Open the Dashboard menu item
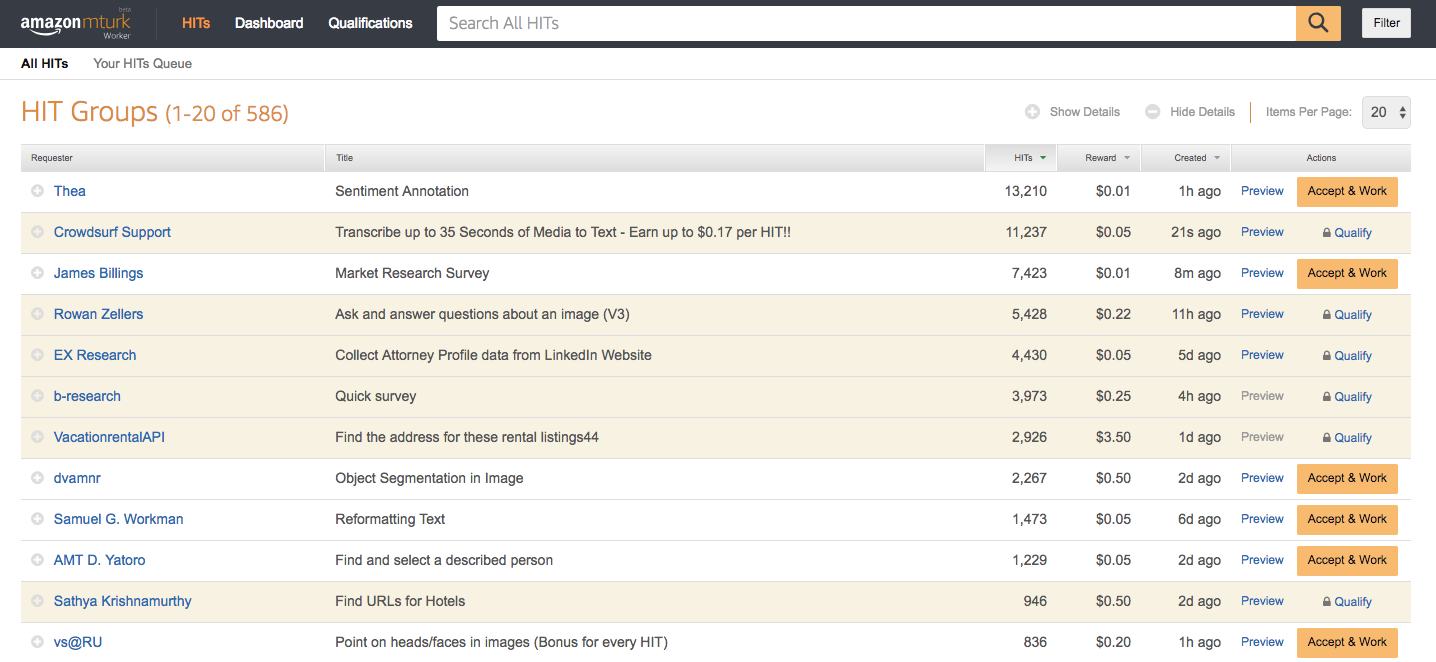The image size is (1436, 662). tap(269, 23)
